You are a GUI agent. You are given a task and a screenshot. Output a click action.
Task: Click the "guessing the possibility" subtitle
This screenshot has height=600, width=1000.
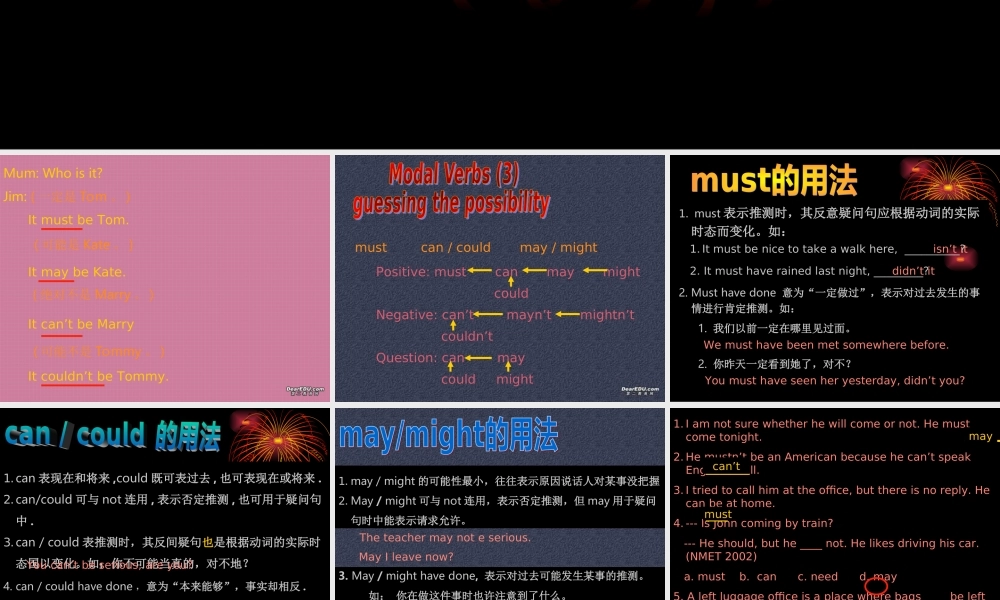pyautogui.click(x=451, y=204)
